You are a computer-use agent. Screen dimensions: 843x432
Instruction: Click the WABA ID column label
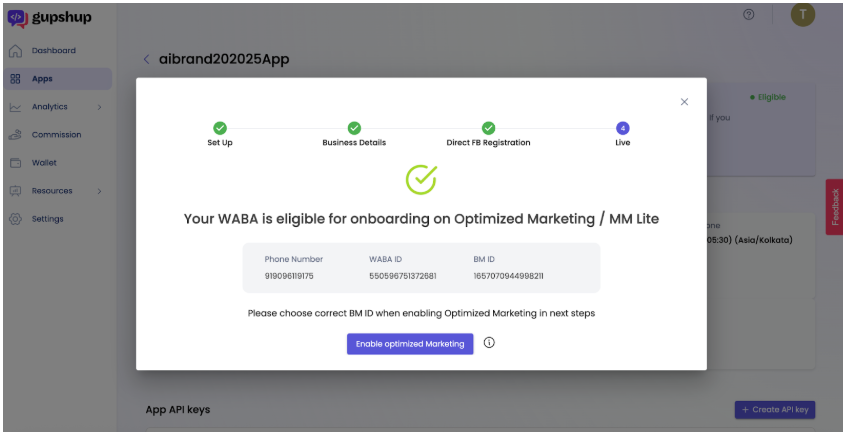point(385,259)
